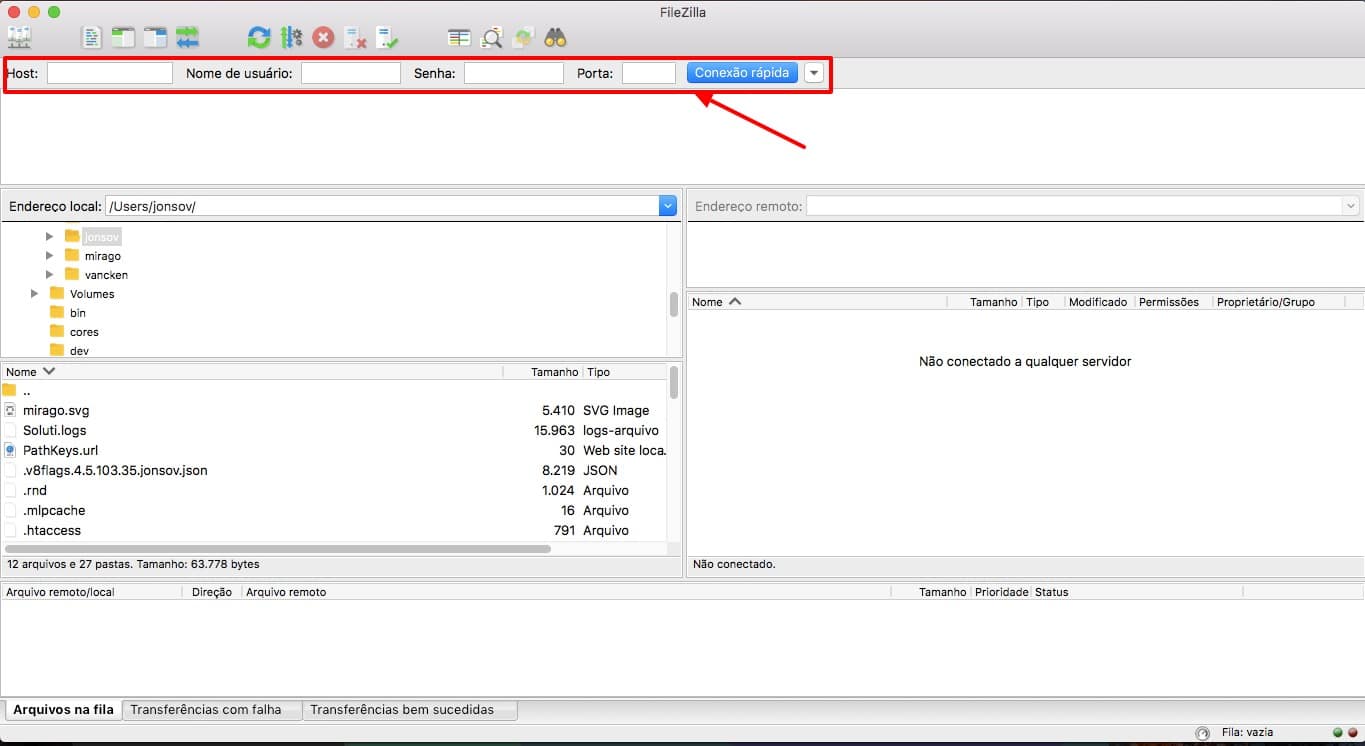The height and width of the screenshot is (746, 1365).
Task: Toggle processing of the transfer queue icon
Action: tap(291, 38)
